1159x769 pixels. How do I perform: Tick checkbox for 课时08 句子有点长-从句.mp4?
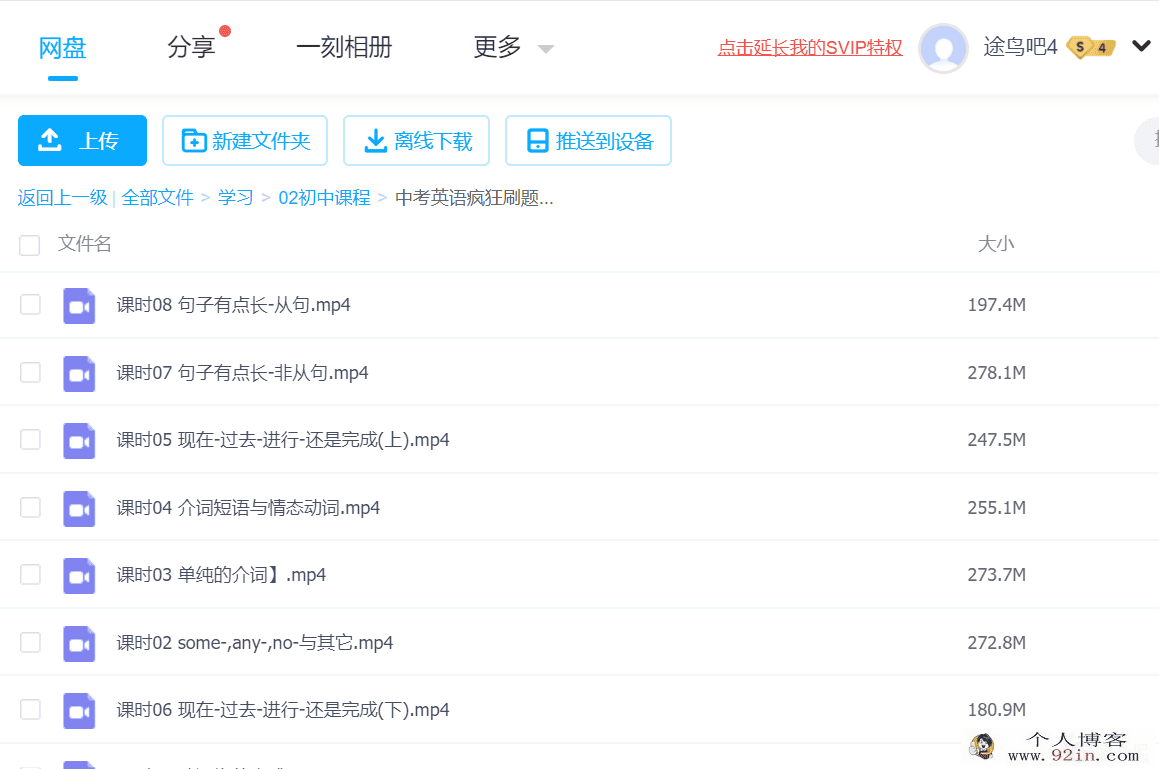[x=30, y=305]
